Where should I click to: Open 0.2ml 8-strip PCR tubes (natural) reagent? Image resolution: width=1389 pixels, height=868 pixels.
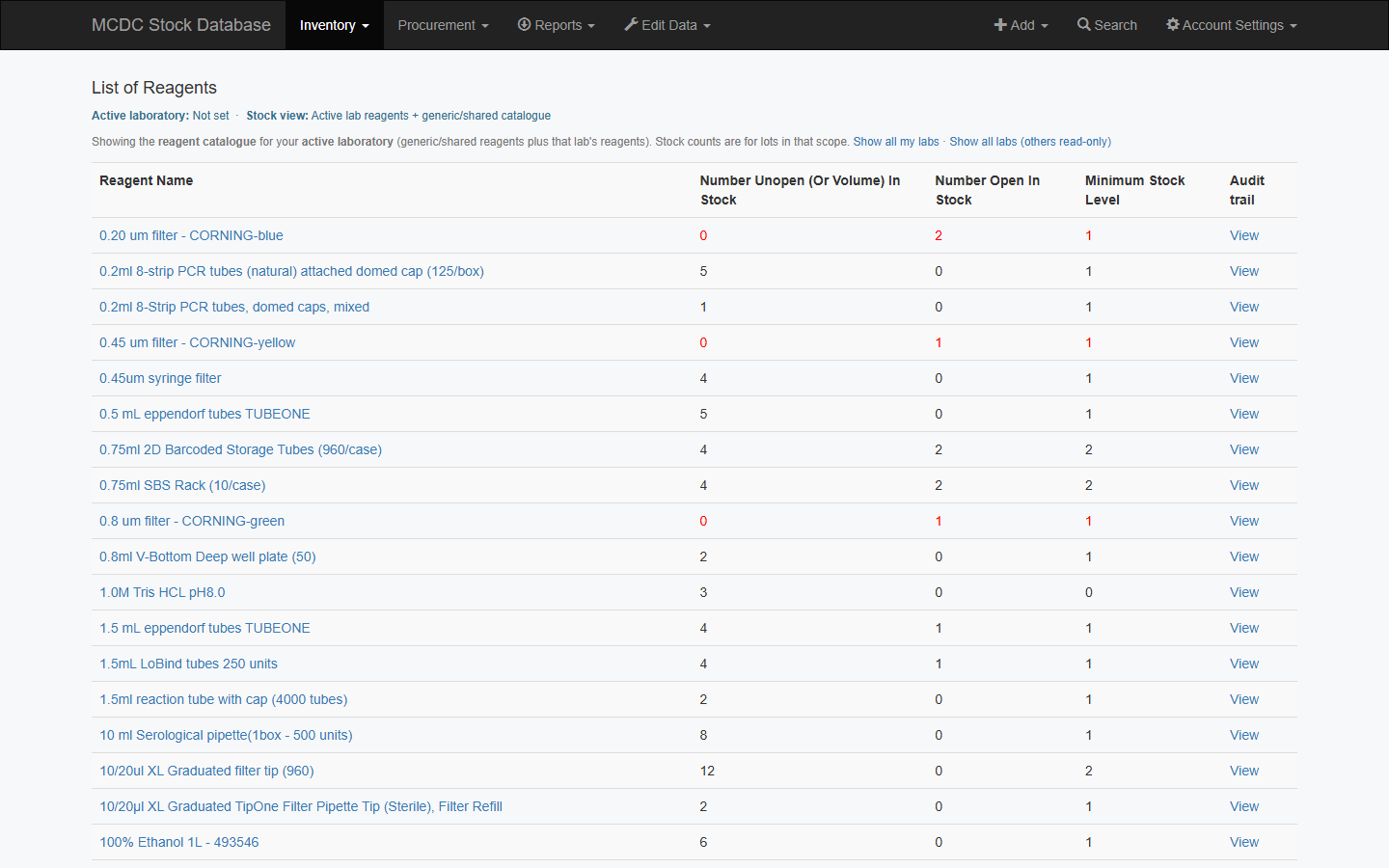(291, 271)
